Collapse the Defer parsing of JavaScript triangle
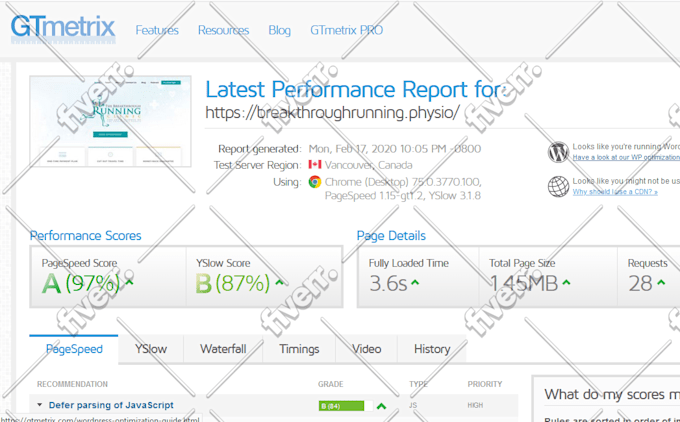 pyautogui.click(x=39, y=405)
